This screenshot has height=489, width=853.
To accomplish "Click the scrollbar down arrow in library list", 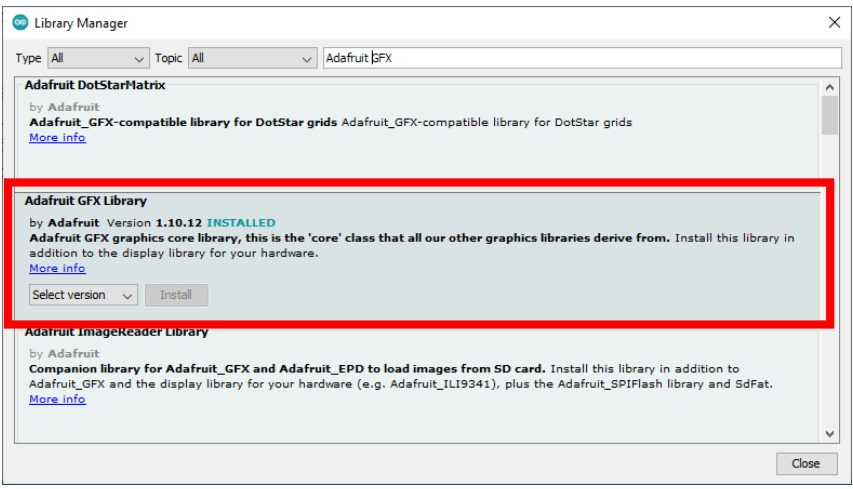I will point(829,433).
